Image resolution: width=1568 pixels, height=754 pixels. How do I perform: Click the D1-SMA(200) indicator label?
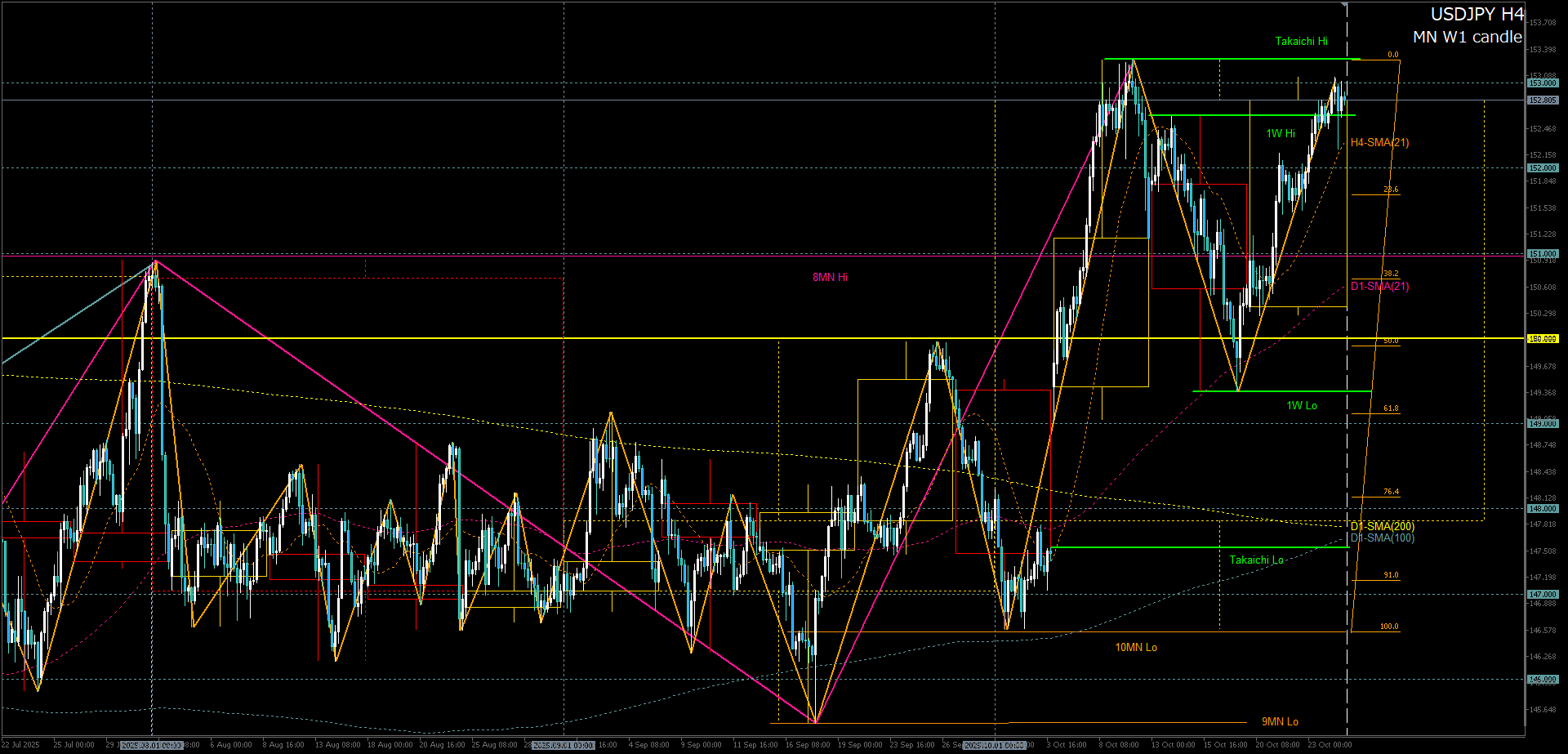pyautogui.click(x=1382, y=527)
